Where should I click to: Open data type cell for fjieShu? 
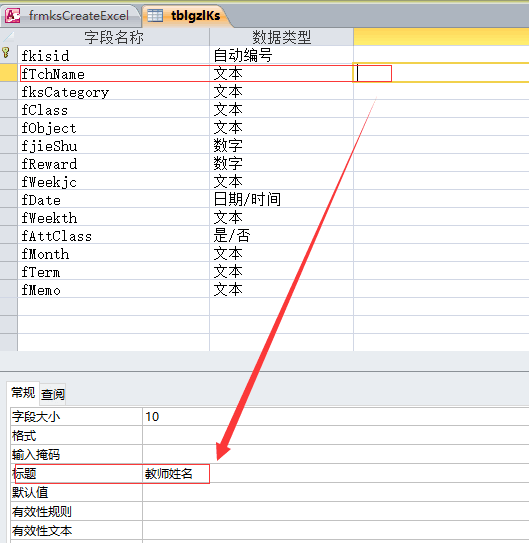pyautogui.click(x=281, y=145)
